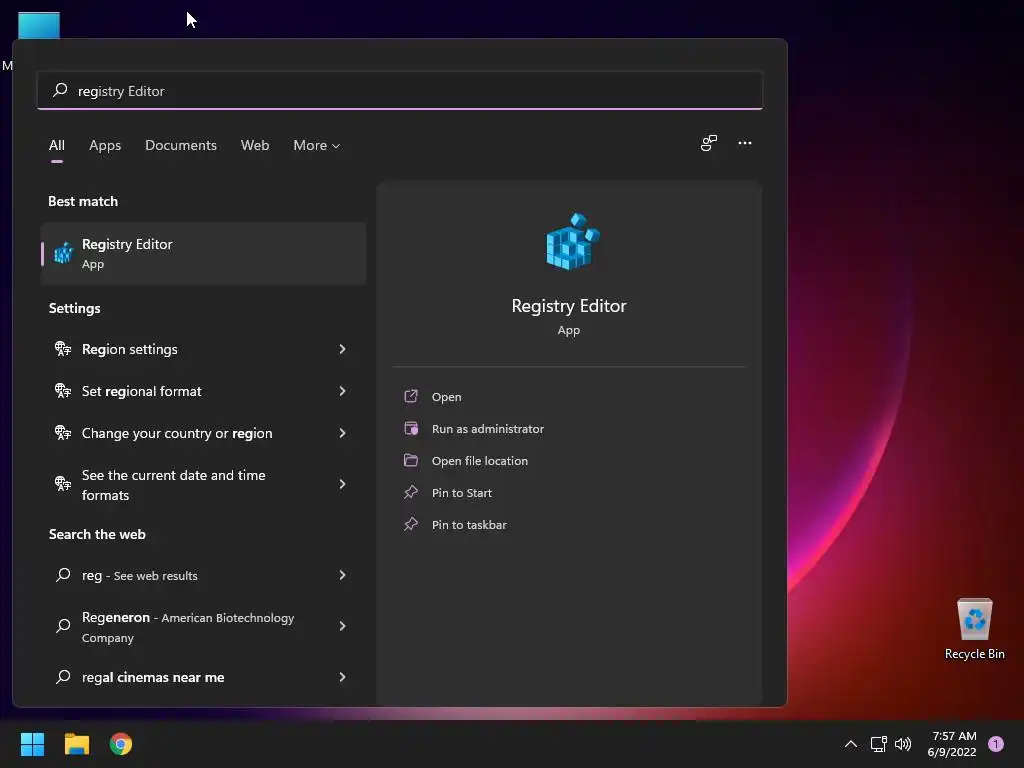Screen dimensions: 1024x768
Task: Open network status tray icon
Action: click(878, 744)
